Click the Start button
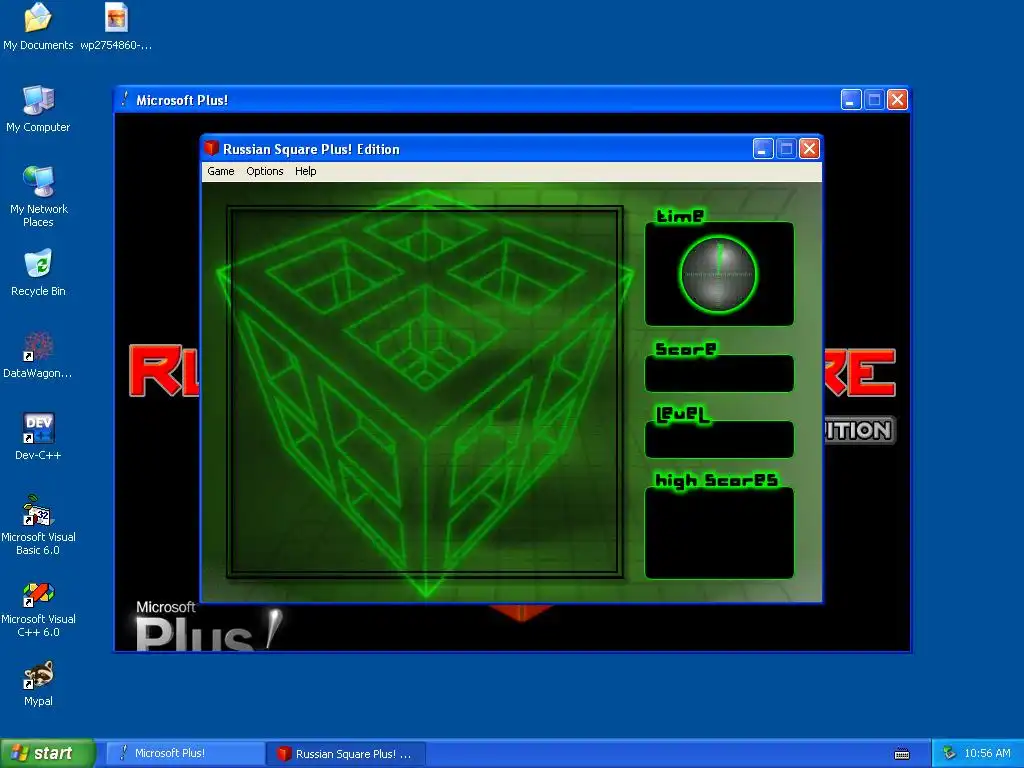Viewport: 1024px width, 768px height. click(47, 753)
